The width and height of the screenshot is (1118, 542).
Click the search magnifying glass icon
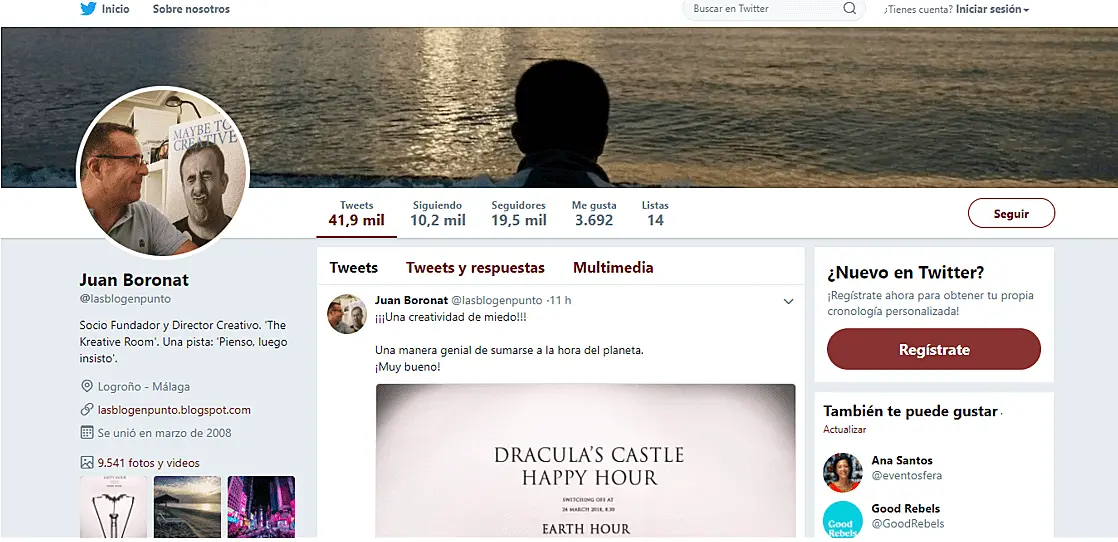(x=850, y=9)
